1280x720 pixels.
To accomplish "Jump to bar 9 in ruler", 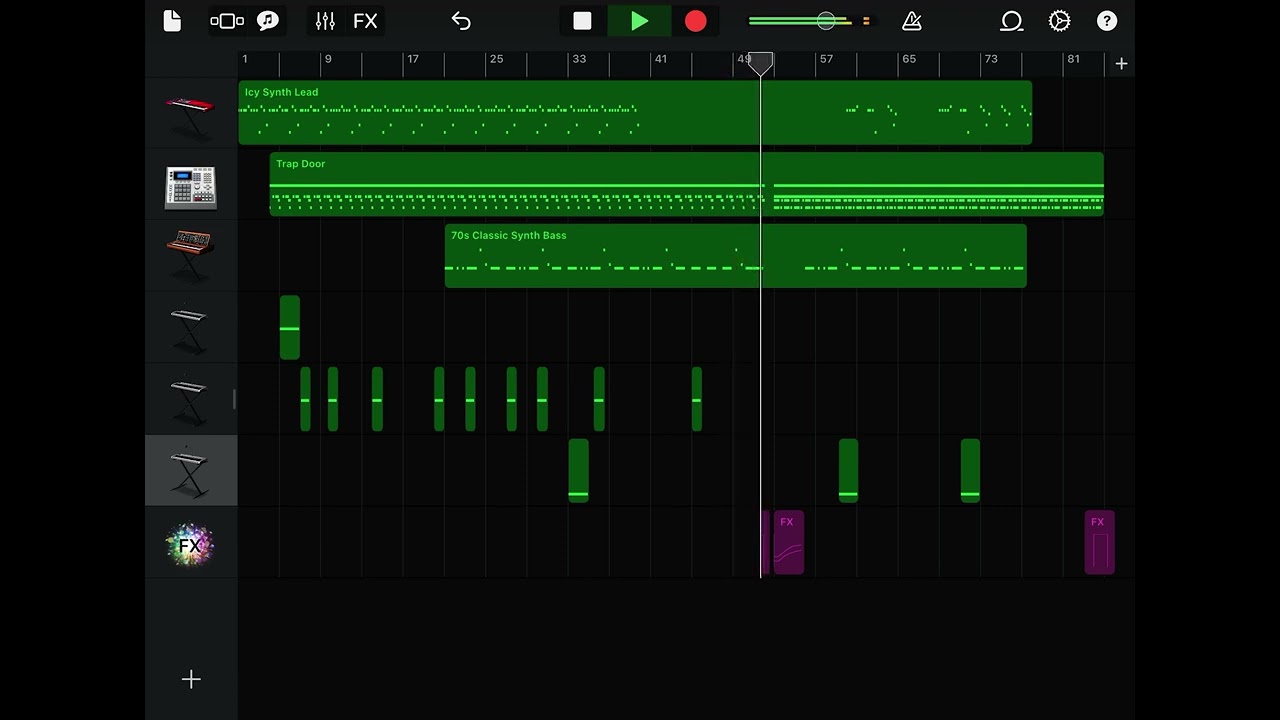I will tap(327, 59).
